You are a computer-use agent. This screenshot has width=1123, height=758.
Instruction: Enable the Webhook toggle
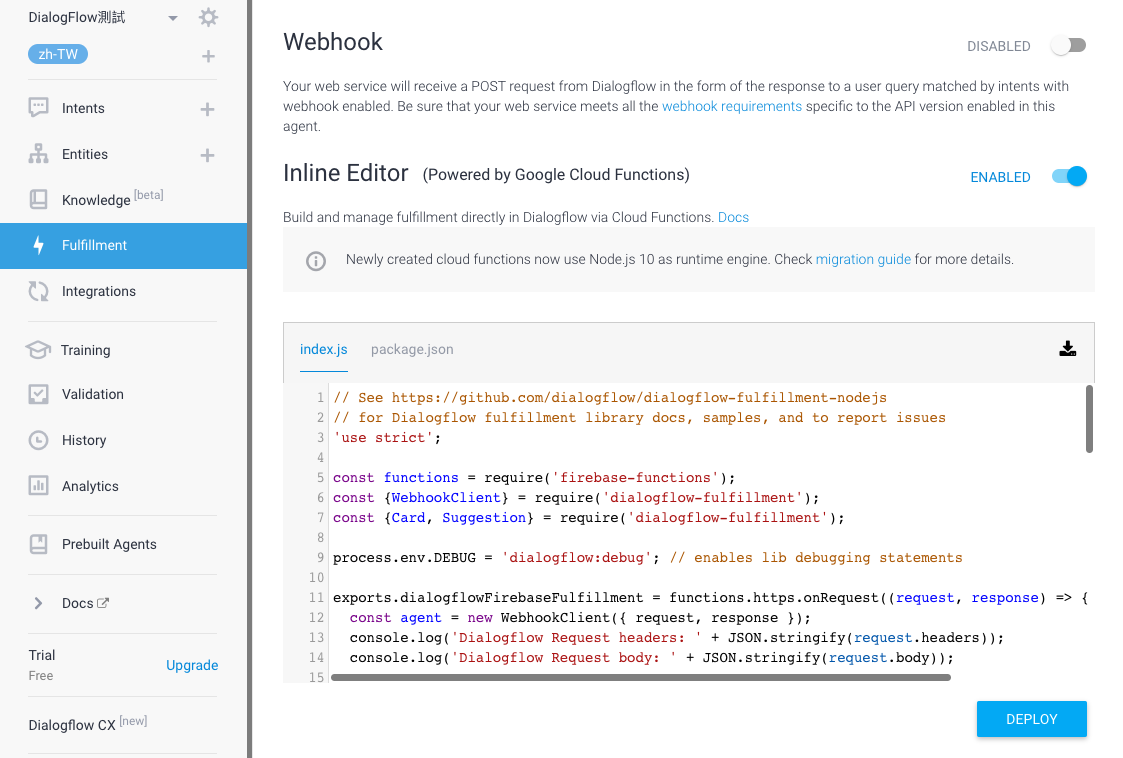(x=1069, y=46)
